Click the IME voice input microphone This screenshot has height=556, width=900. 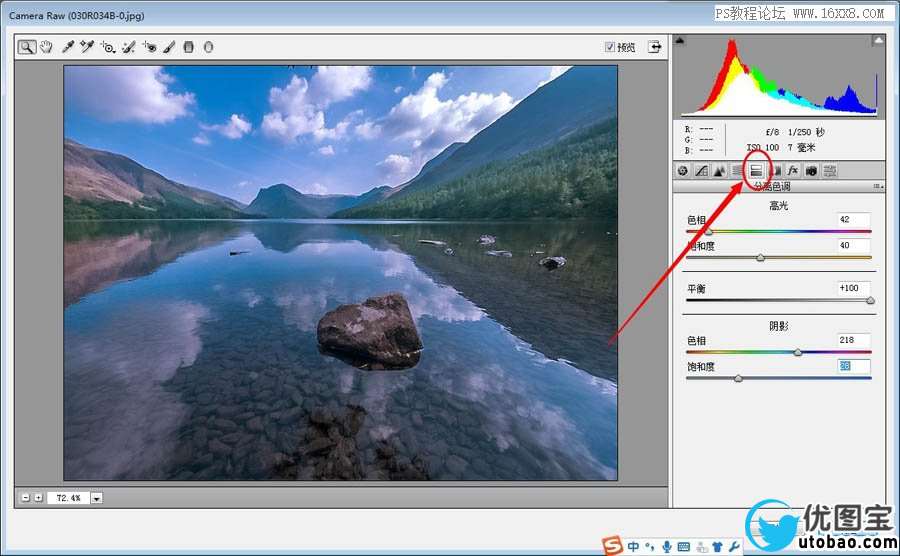click(x=667, y=546)
